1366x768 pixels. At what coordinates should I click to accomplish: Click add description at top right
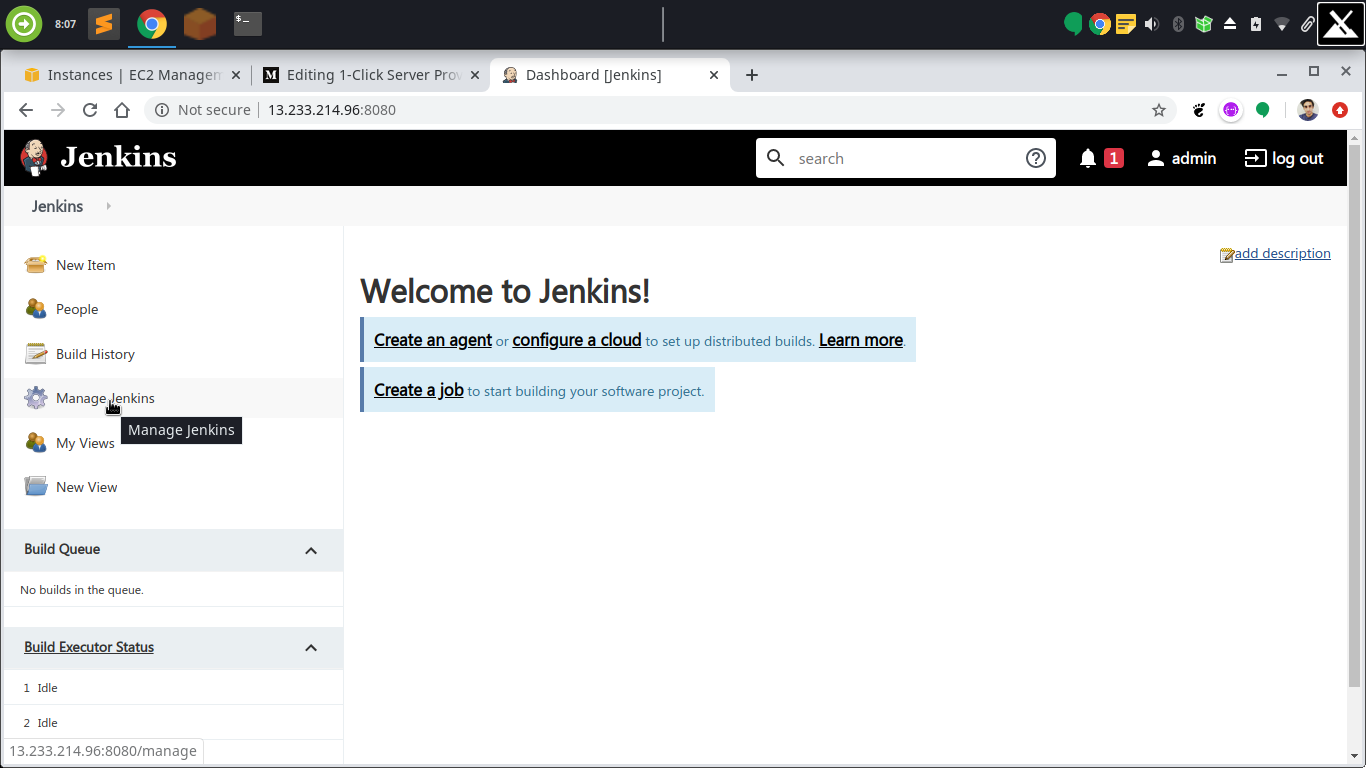[x=1282, y=253]
